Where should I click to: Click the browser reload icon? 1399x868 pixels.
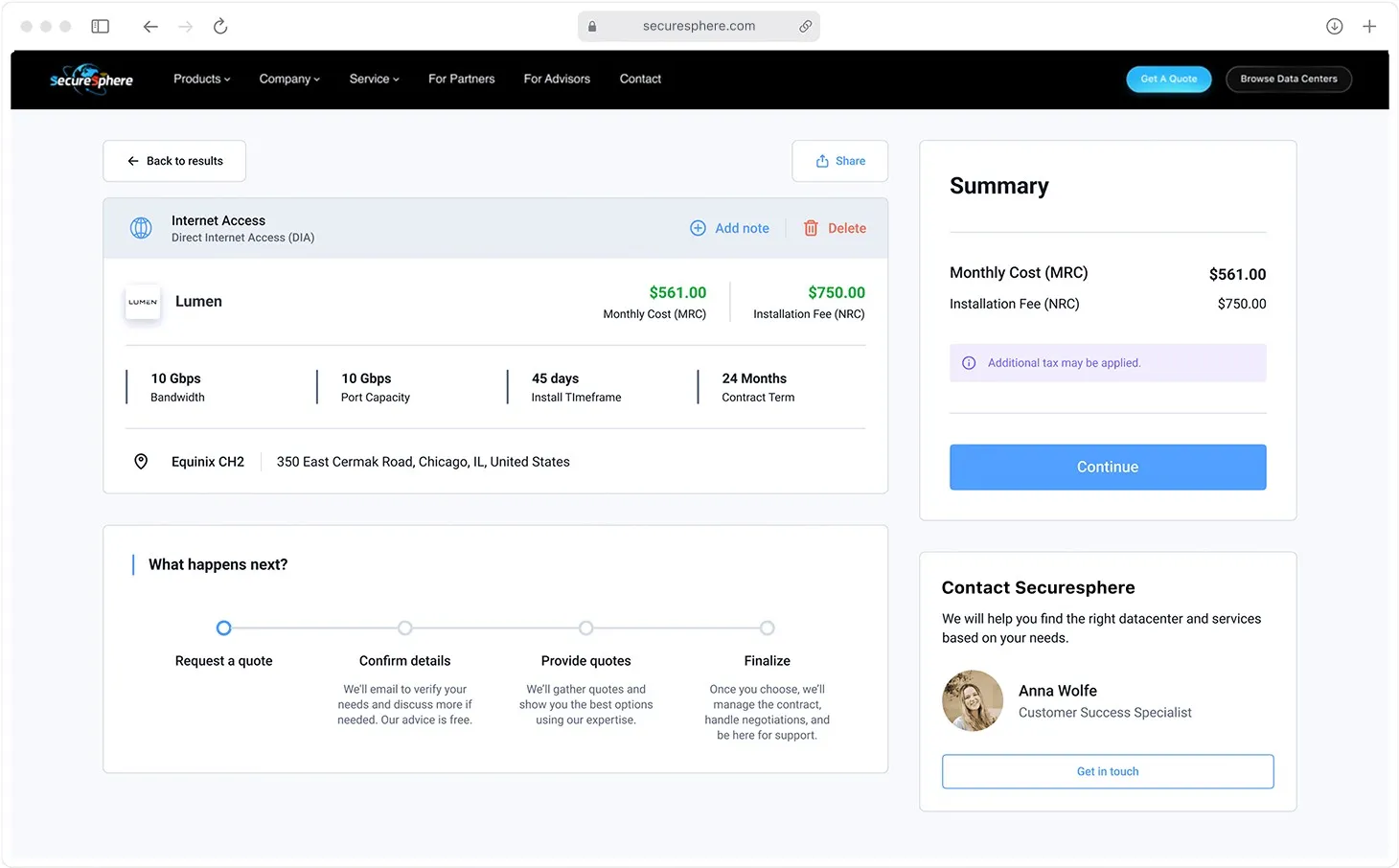220,27
